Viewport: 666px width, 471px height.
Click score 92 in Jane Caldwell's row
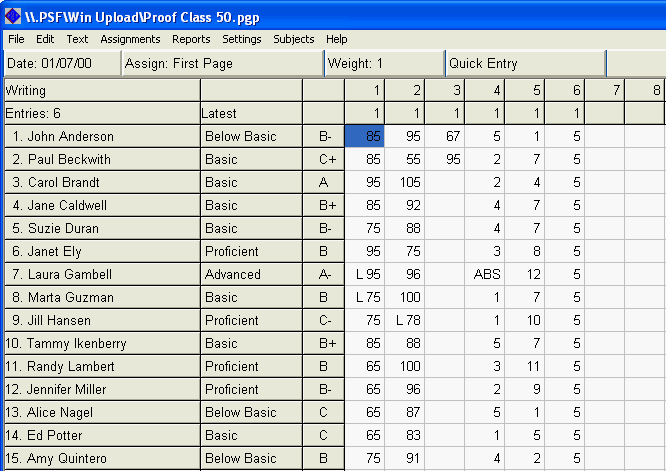tap(405, 205)
